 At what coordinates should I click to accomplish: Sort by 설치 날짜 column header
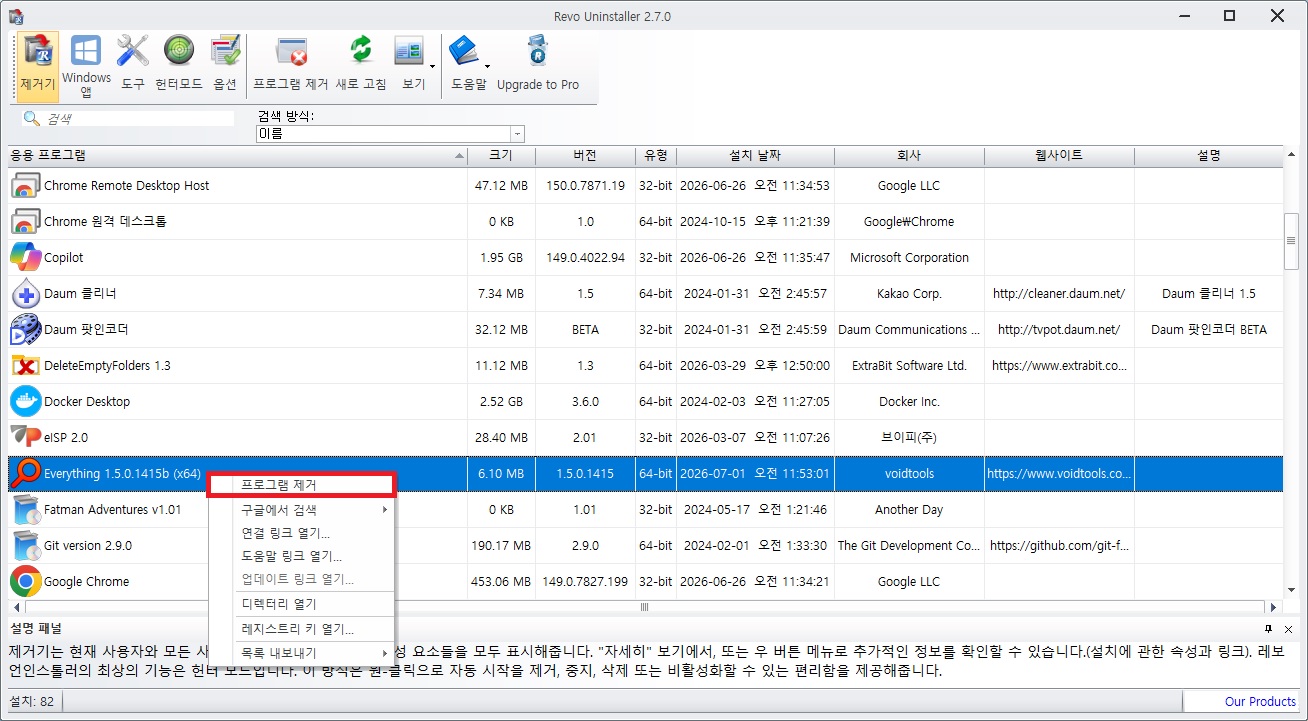pos(755,156)
